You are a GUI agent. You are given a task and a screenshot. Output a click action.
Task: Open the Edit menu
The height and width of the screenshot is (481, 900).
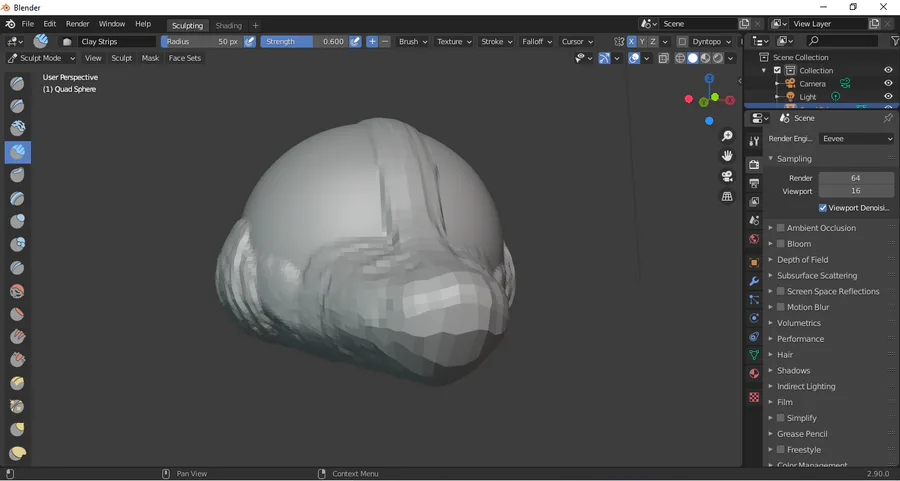point(50,24)
